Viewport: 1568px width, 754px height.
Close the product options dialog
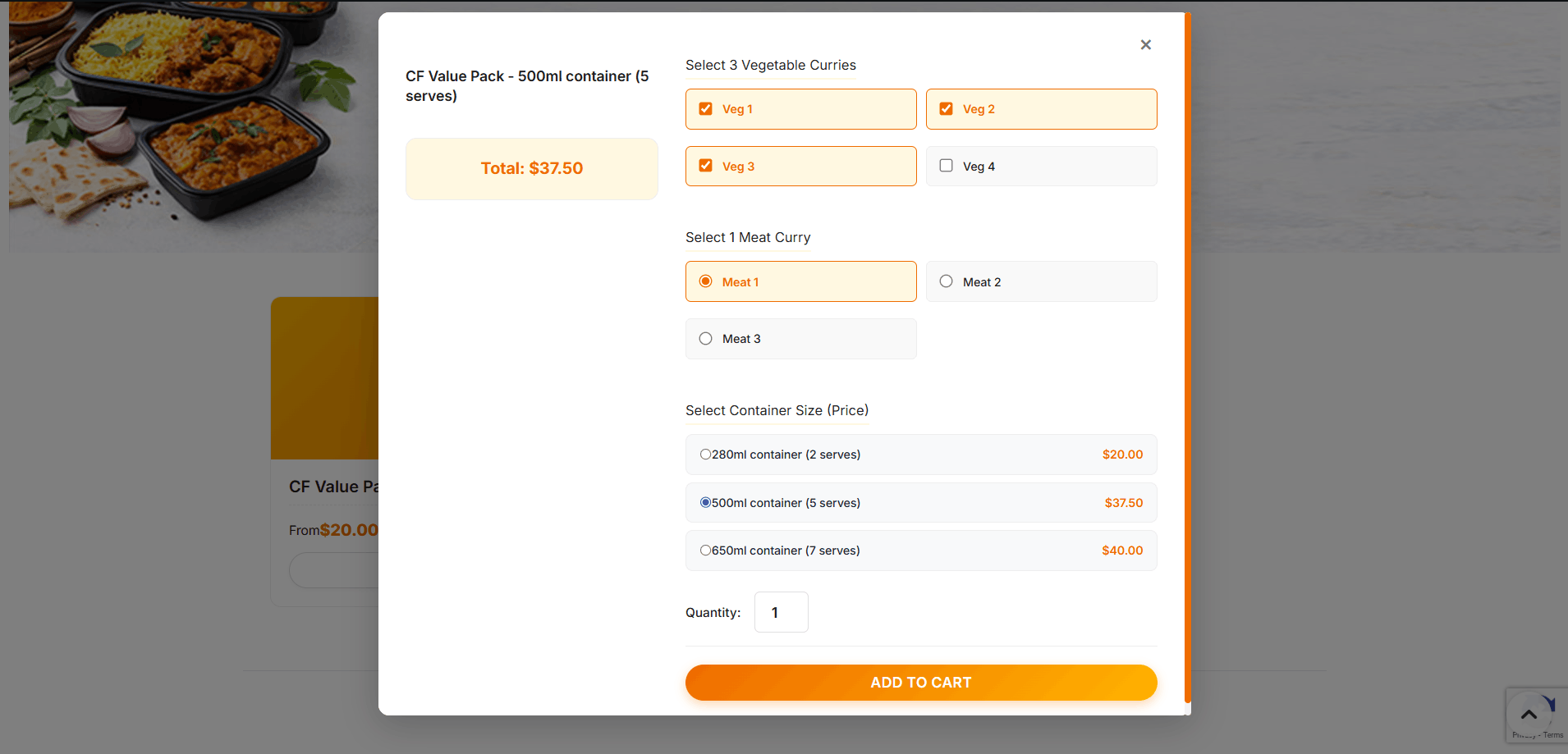(x=1145, y=45)
